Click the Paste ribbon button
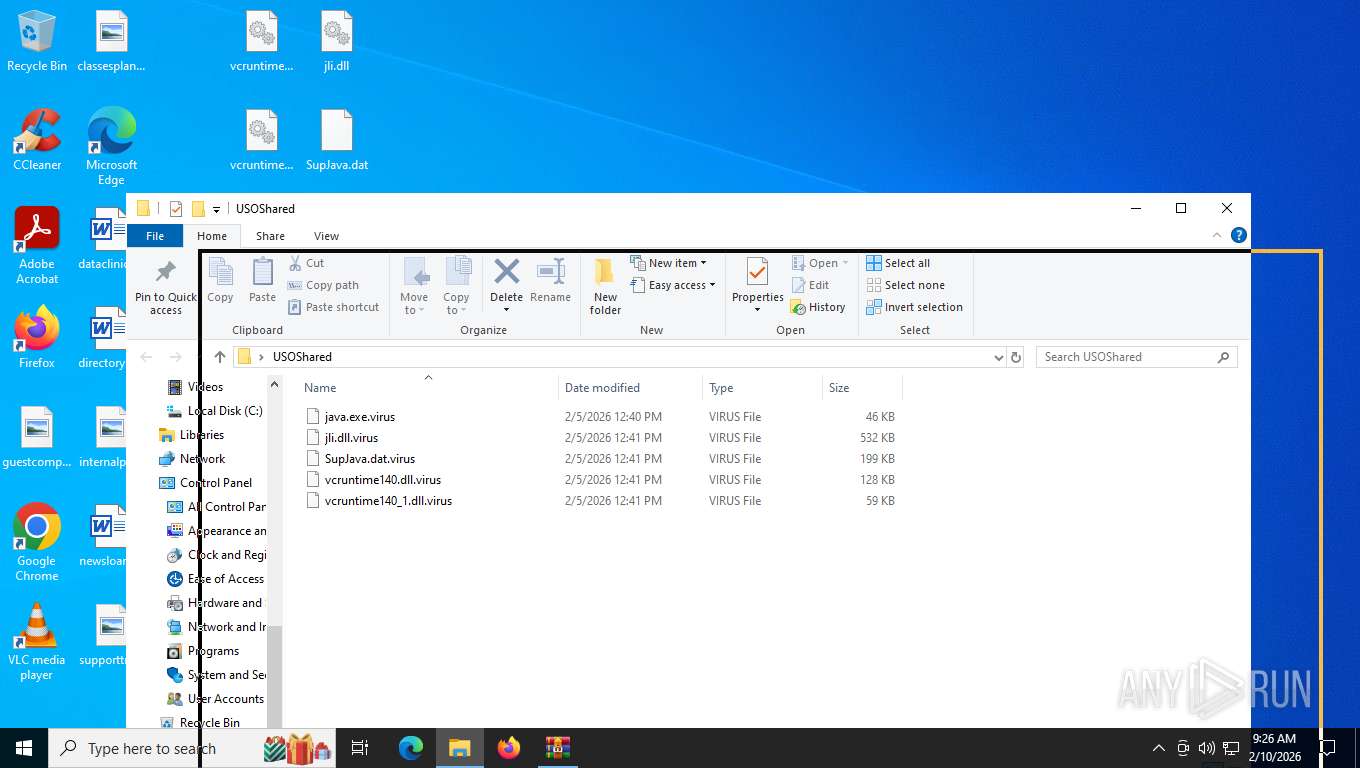The width and height of the screenshot is (1360, 768). (262, 280)
